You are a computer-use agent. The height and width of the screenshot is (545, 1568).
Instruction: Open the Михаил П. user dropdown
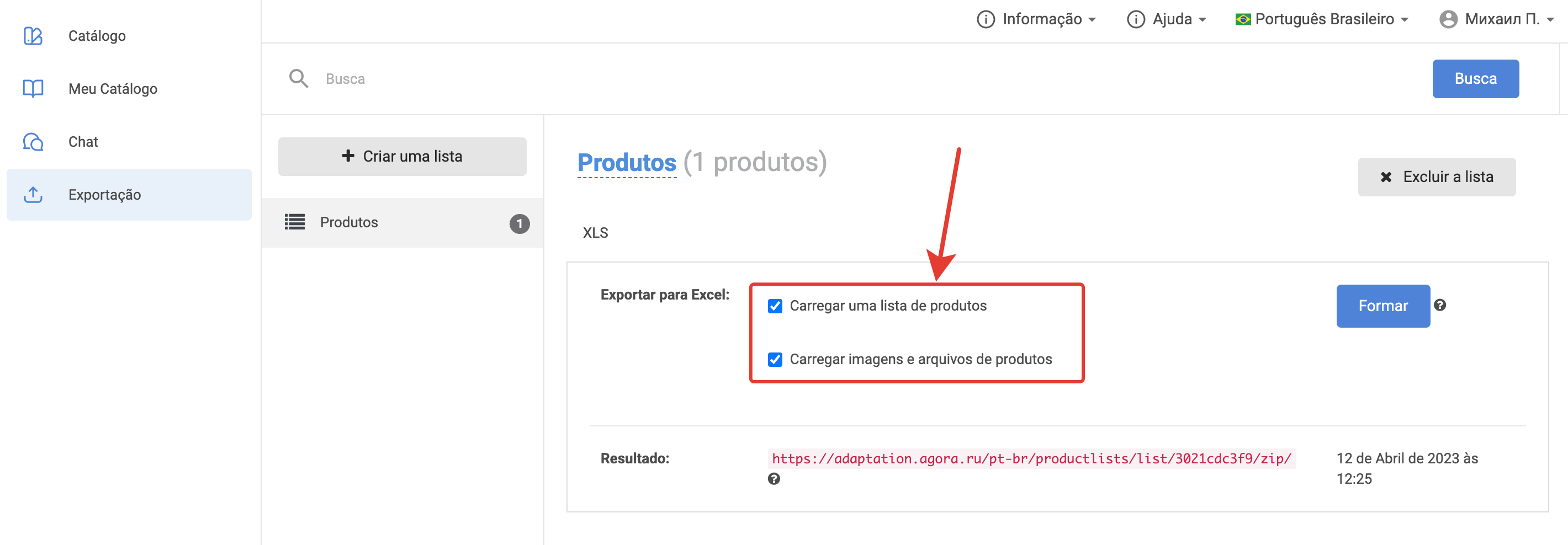1497,19
